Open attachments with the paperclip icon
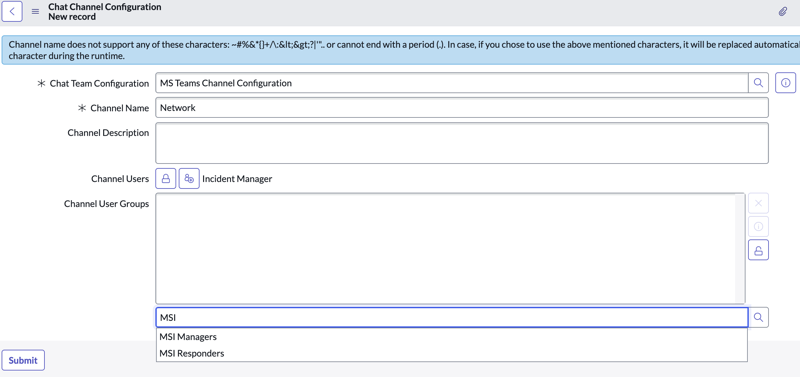The height and width of the screenshot is (377, 800). click(783, 11)
